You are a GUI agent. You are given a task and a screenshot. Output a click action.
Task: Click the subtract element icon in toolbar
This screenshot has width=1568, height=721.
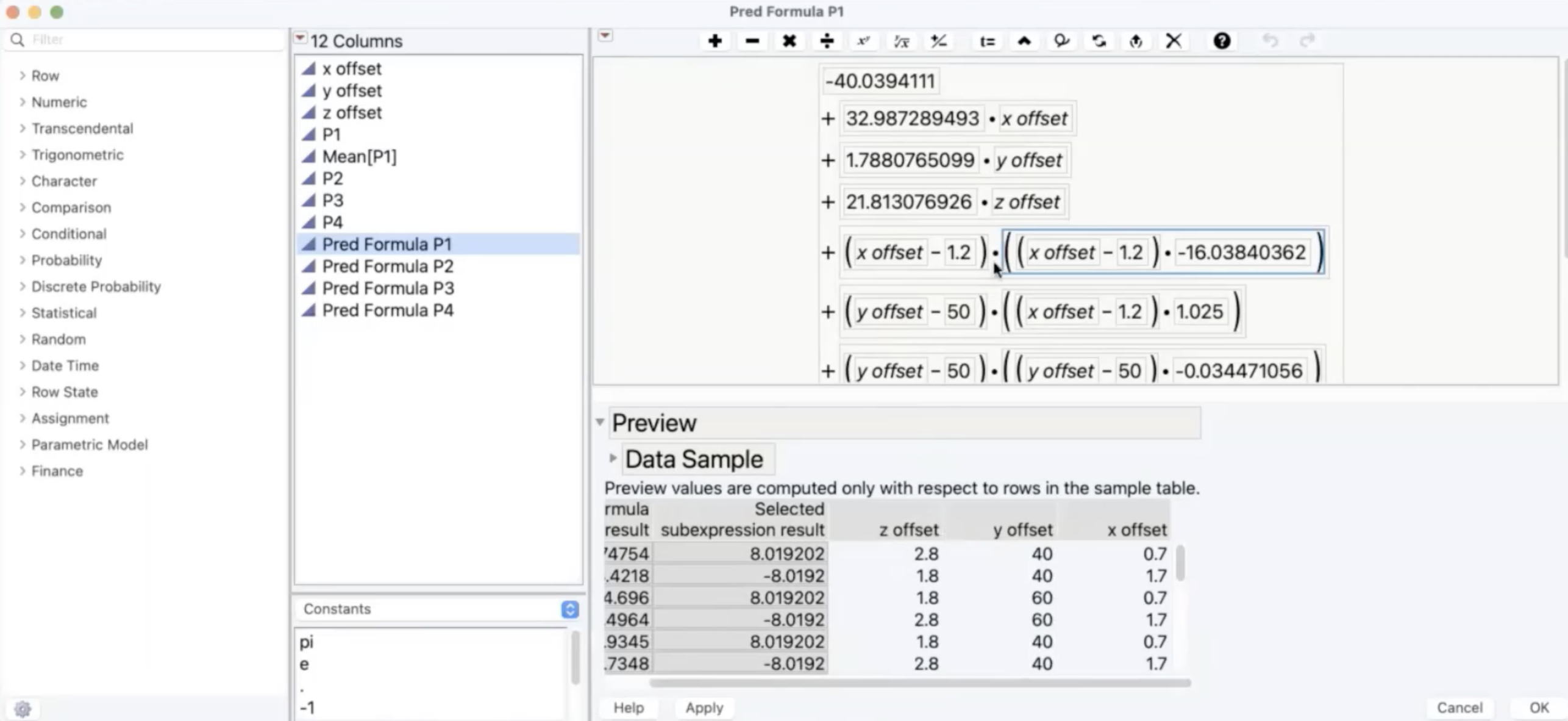(x=752, y=41)
